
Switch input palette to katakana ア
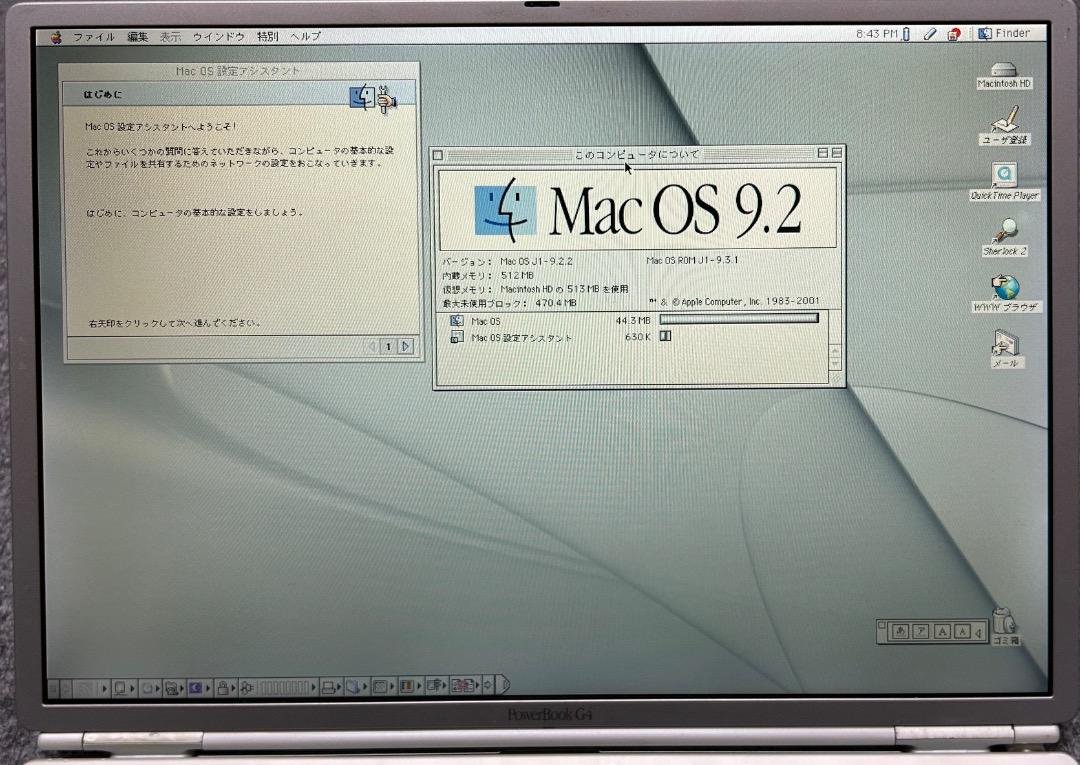point(920,631)
